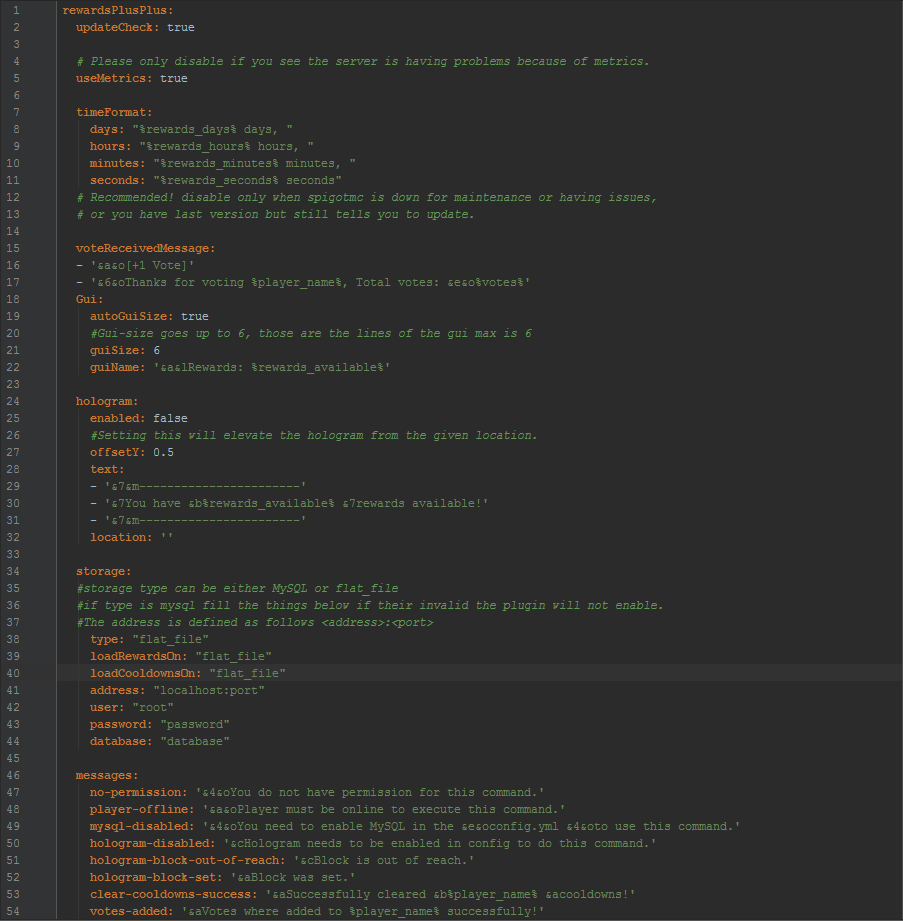Click the "%rewards_hours% hours, " string
Image resolution: width=903 pixels, height=921 pixels.
coord(227,146)
